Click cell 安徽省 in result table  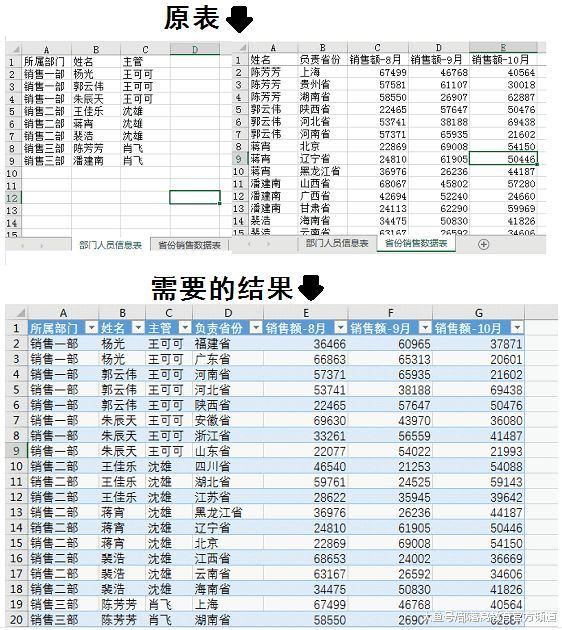pos(228,420)
